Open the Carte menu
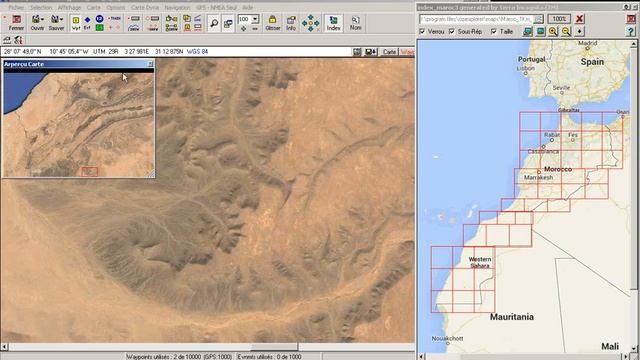 pyautogui.click(x=93, y=7)
